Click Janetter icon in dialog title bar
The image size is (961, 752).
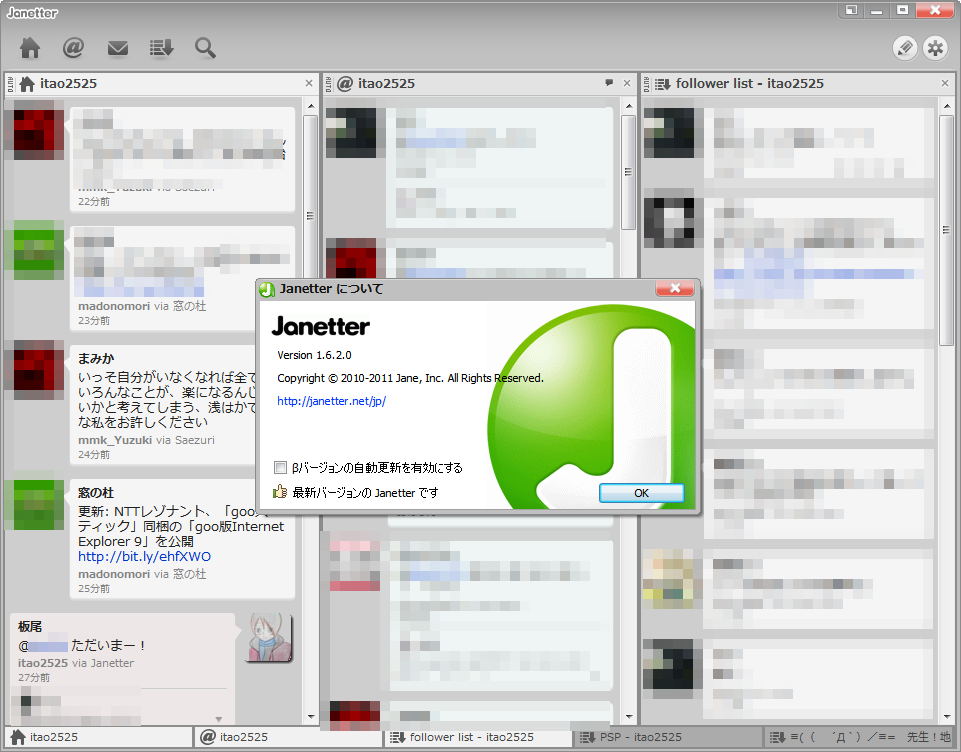coord(267,289)
